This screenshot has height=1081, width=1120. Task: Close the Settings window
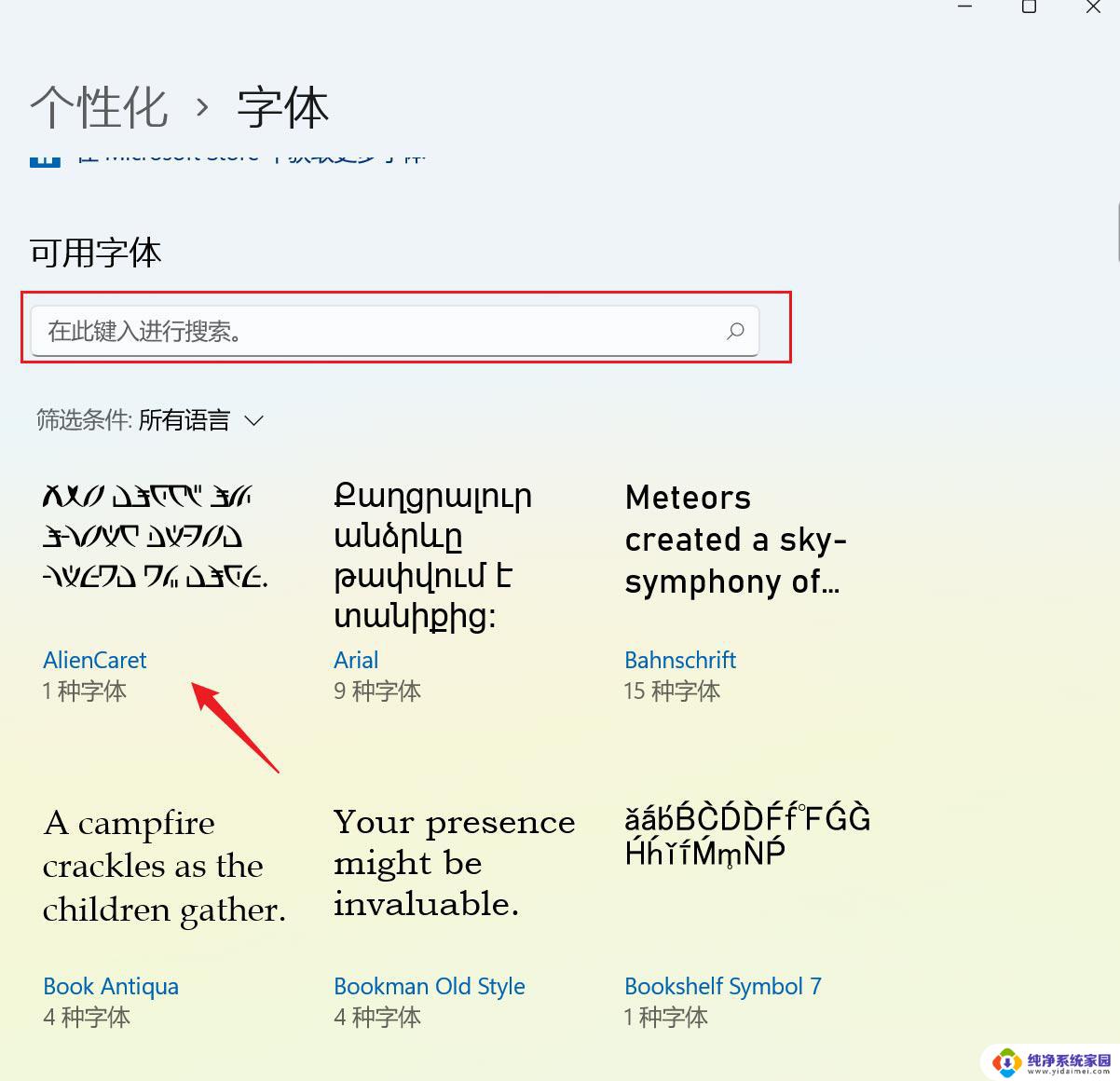coord(1093,7)
